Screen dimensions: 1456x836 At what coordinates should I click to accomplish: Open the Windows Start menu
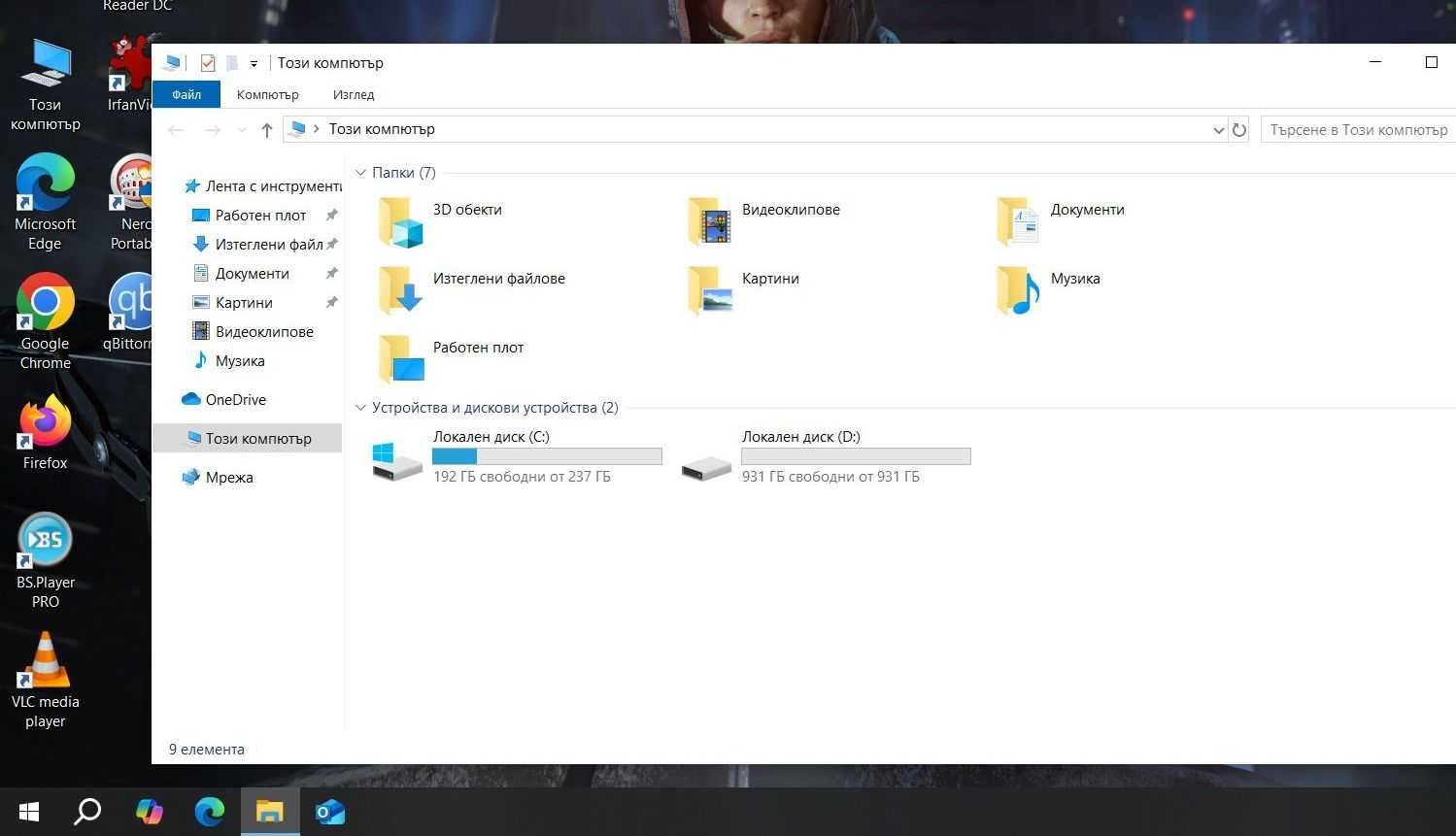tap(28, 811)
